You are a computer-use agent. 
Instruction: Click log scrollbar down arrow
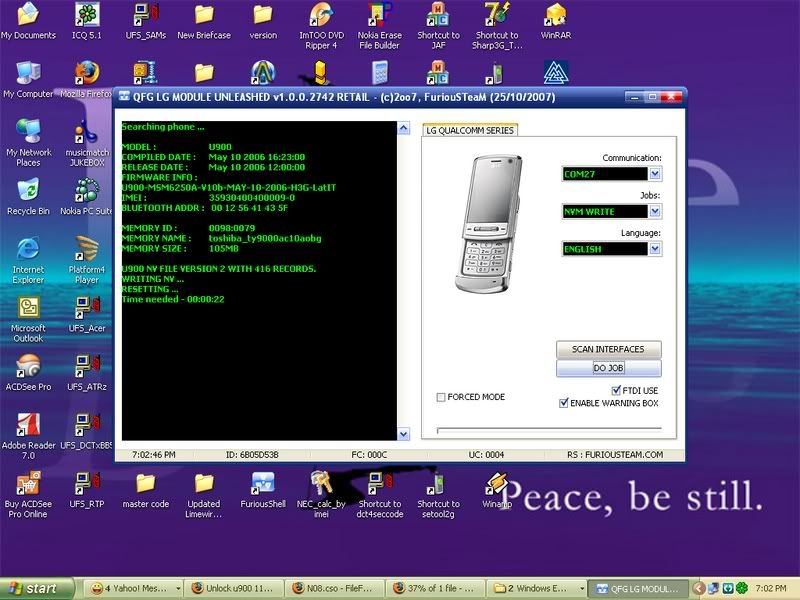[x=404, y=434]
